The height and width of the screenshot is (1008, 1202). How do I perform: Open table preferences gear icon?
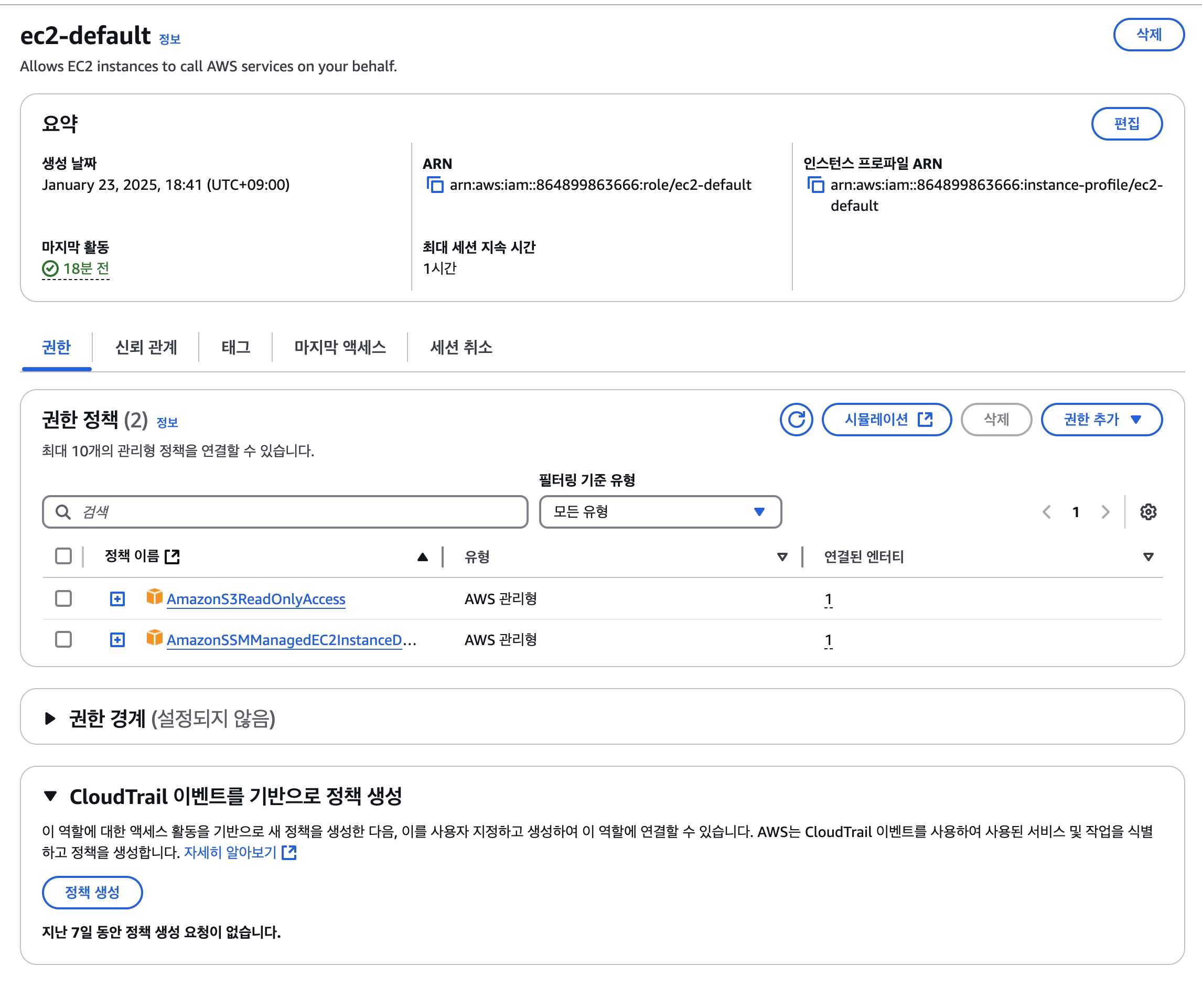(x=1147, y=512)
